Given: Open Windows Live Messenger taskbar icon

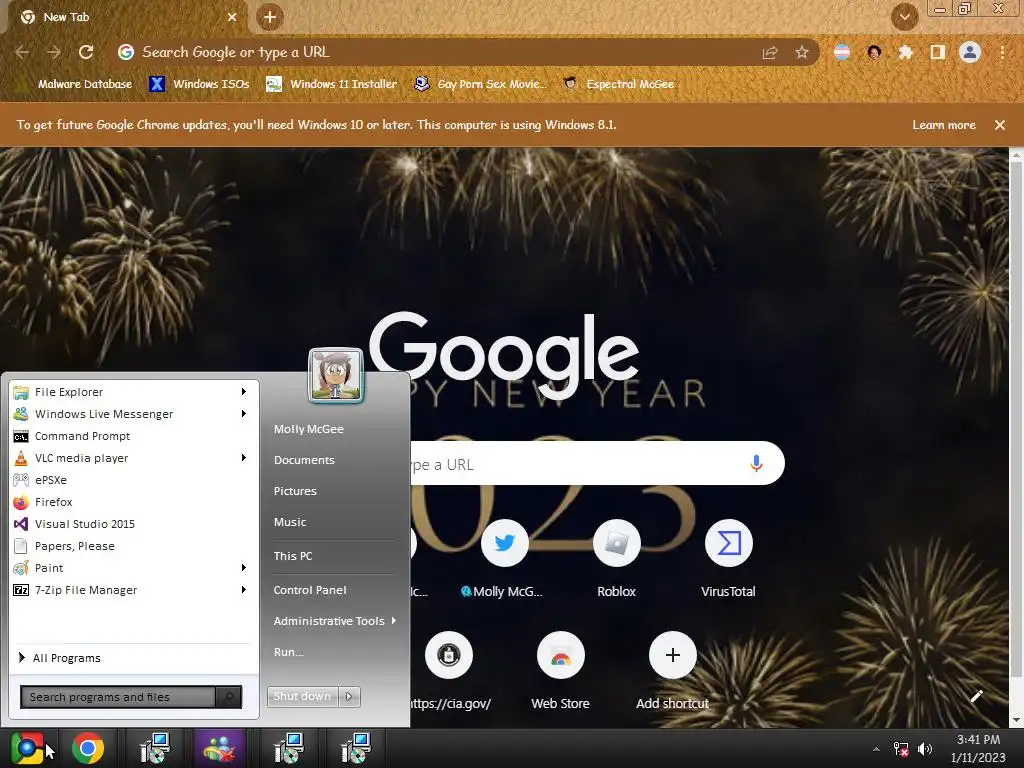Looking at the screenshot, I should [x=220, y=748].
